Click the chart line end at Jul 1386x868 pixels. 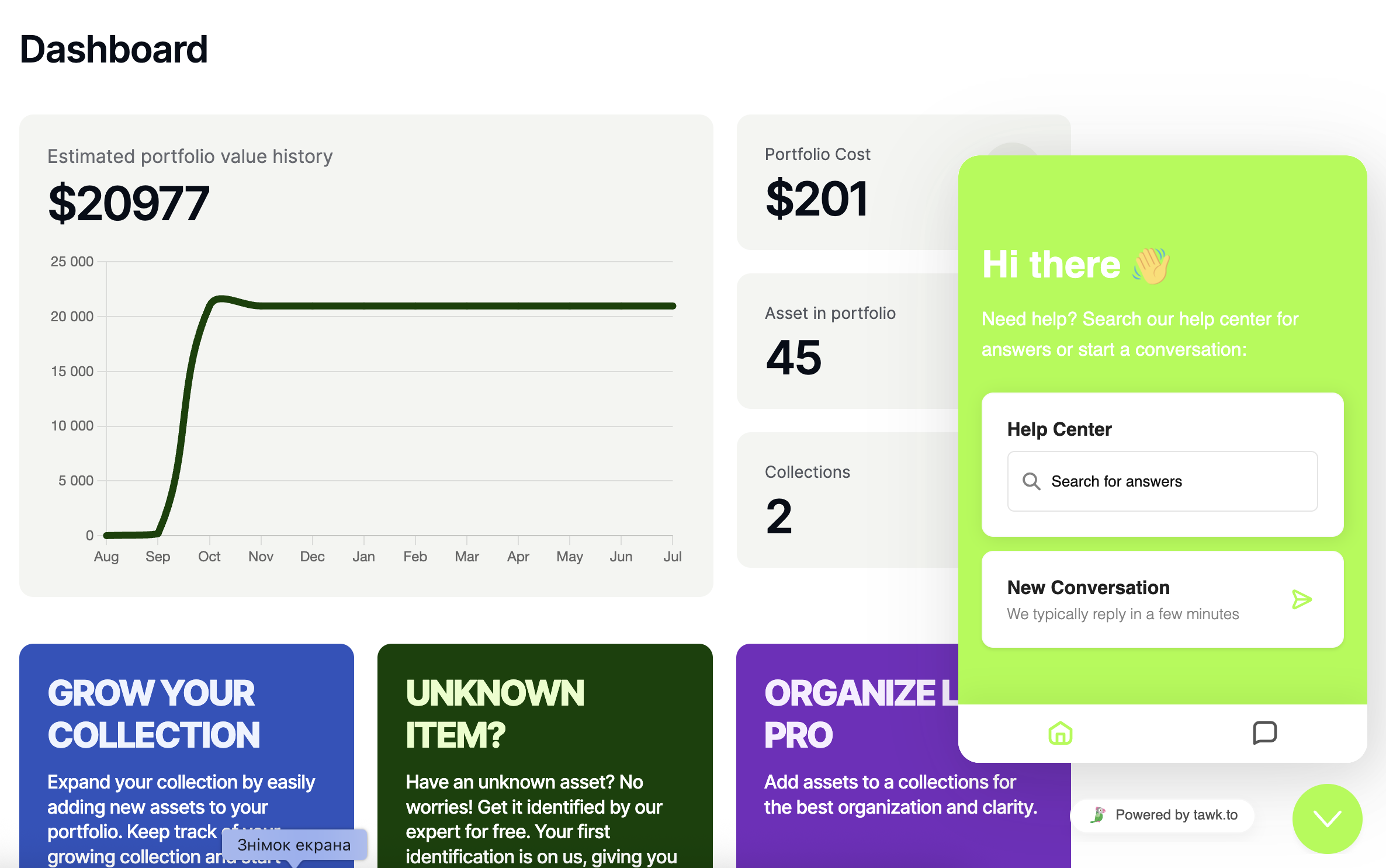point(673,306)
